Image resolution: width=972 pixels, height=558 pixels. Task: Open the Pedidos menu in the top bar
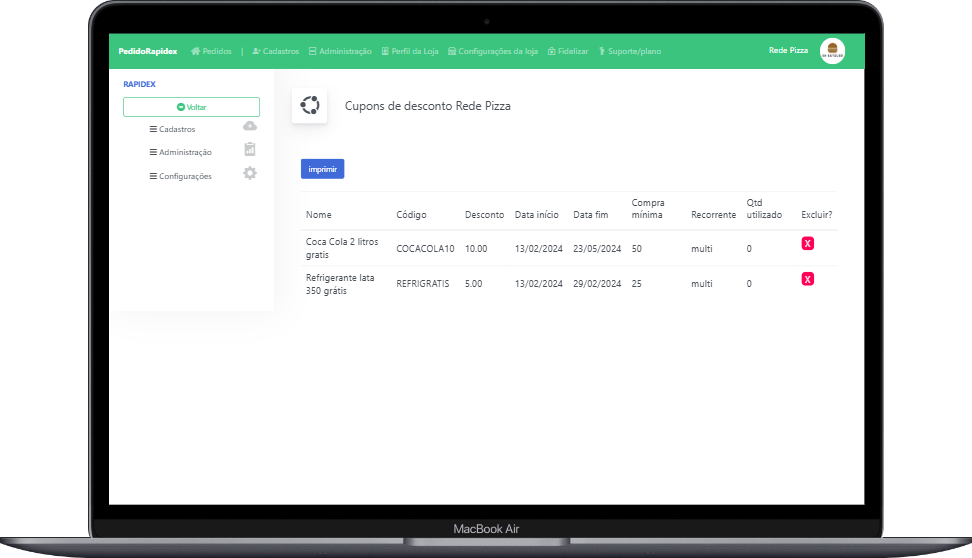(211, 51)
